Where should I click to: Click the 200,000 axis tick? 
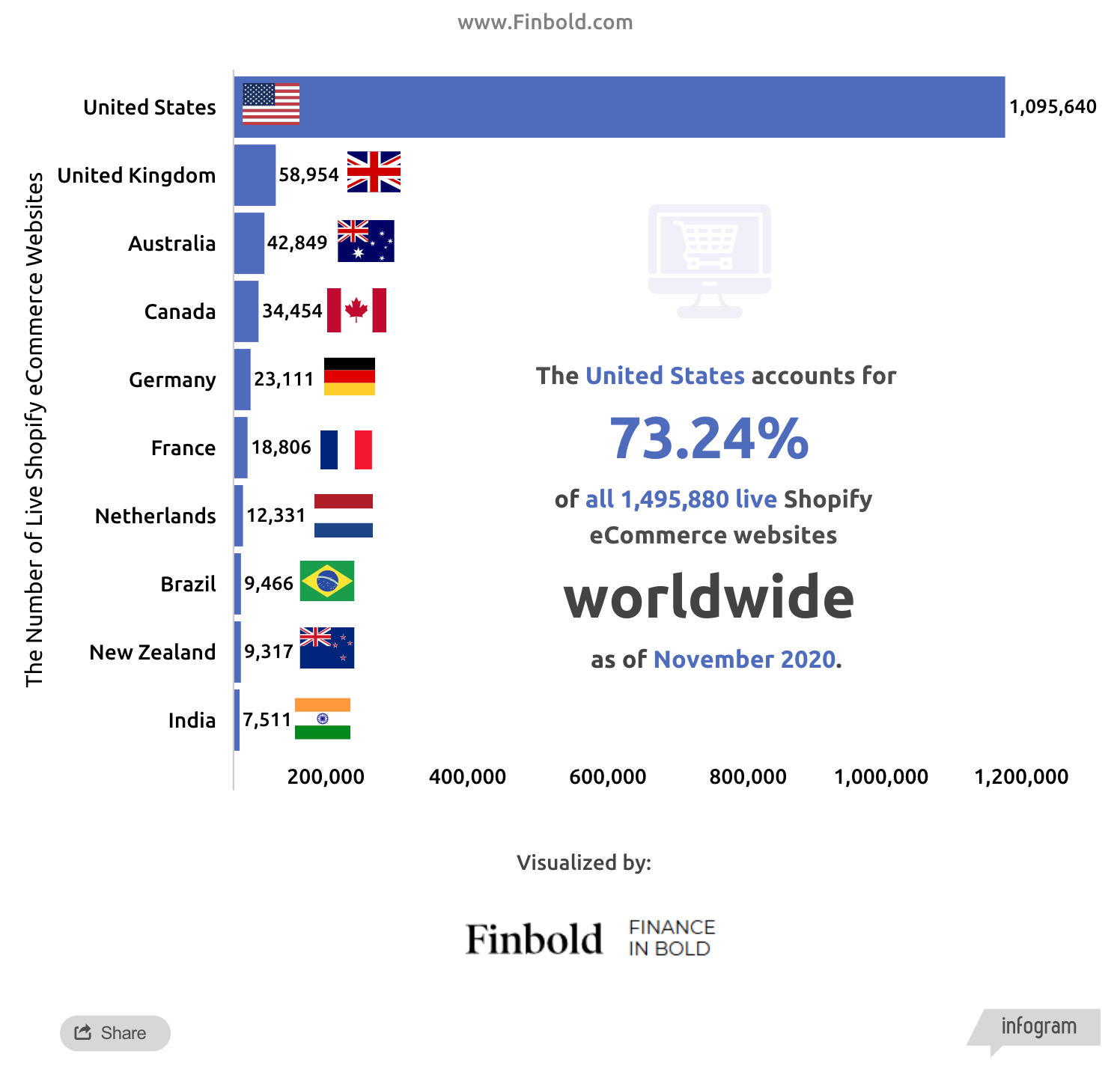(x=326, y=777)
